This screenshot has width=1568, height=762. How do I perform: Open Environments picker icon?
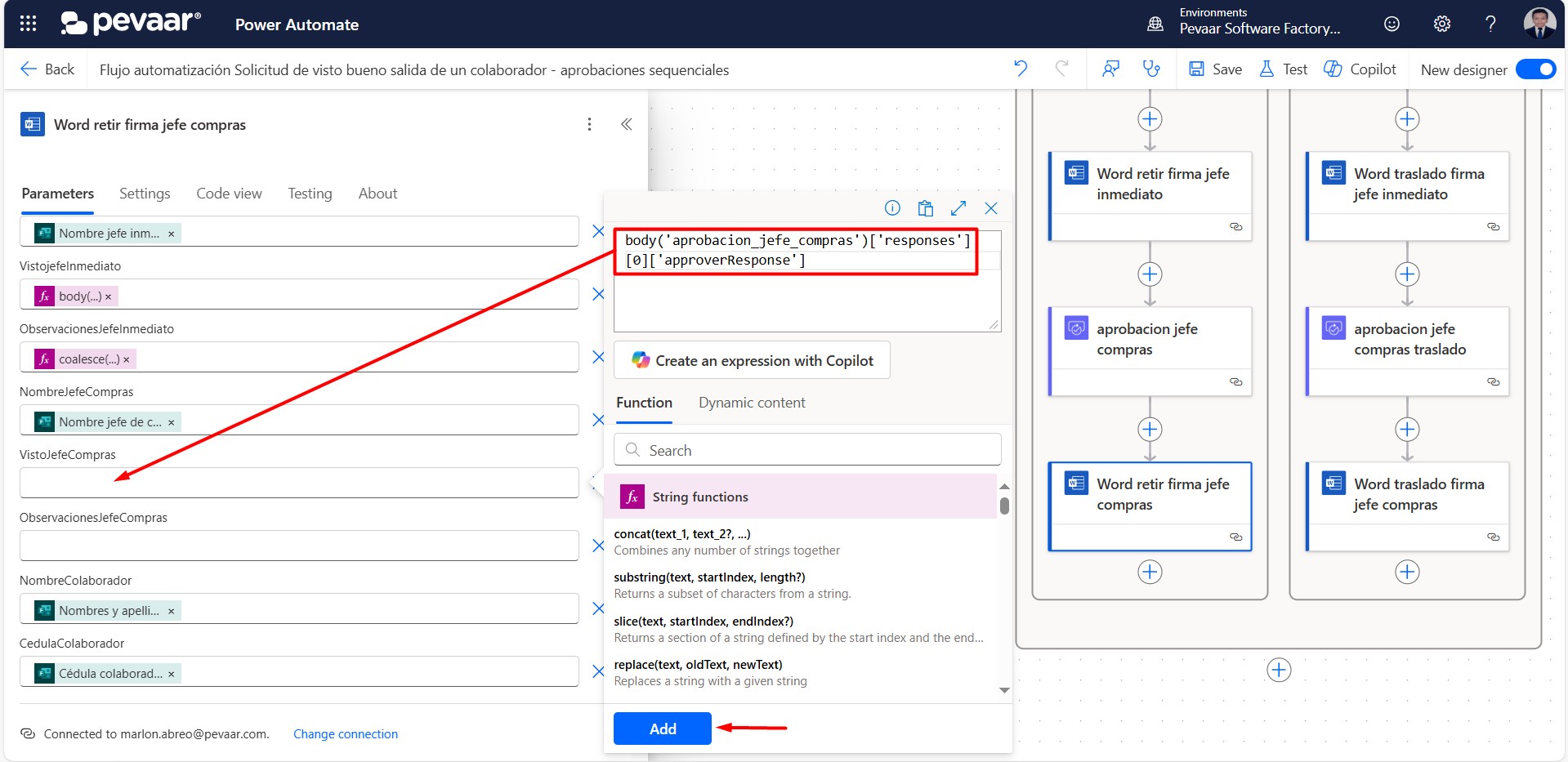1155,24
